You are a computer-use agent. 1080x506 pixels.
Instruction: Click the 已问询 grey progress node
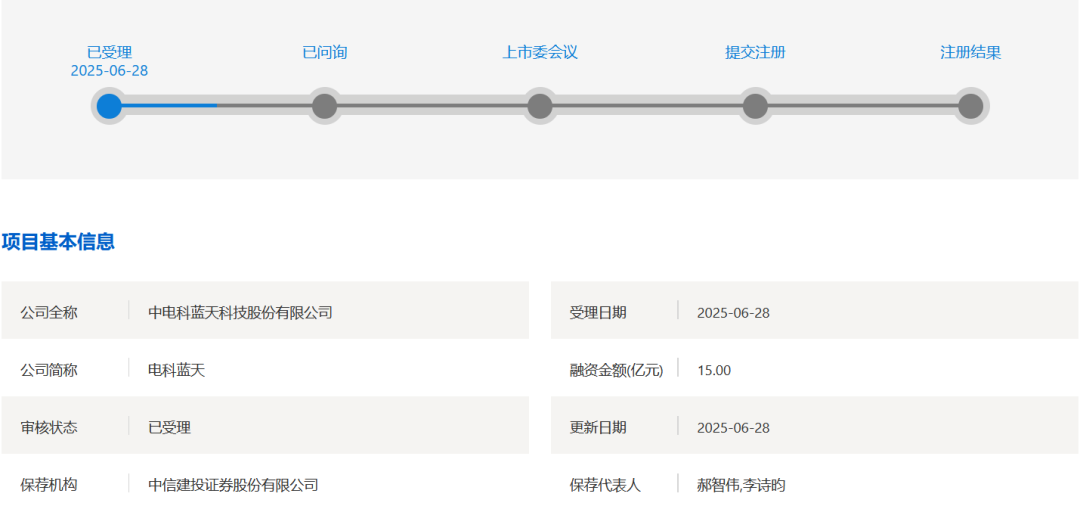[x=324, y=106]
